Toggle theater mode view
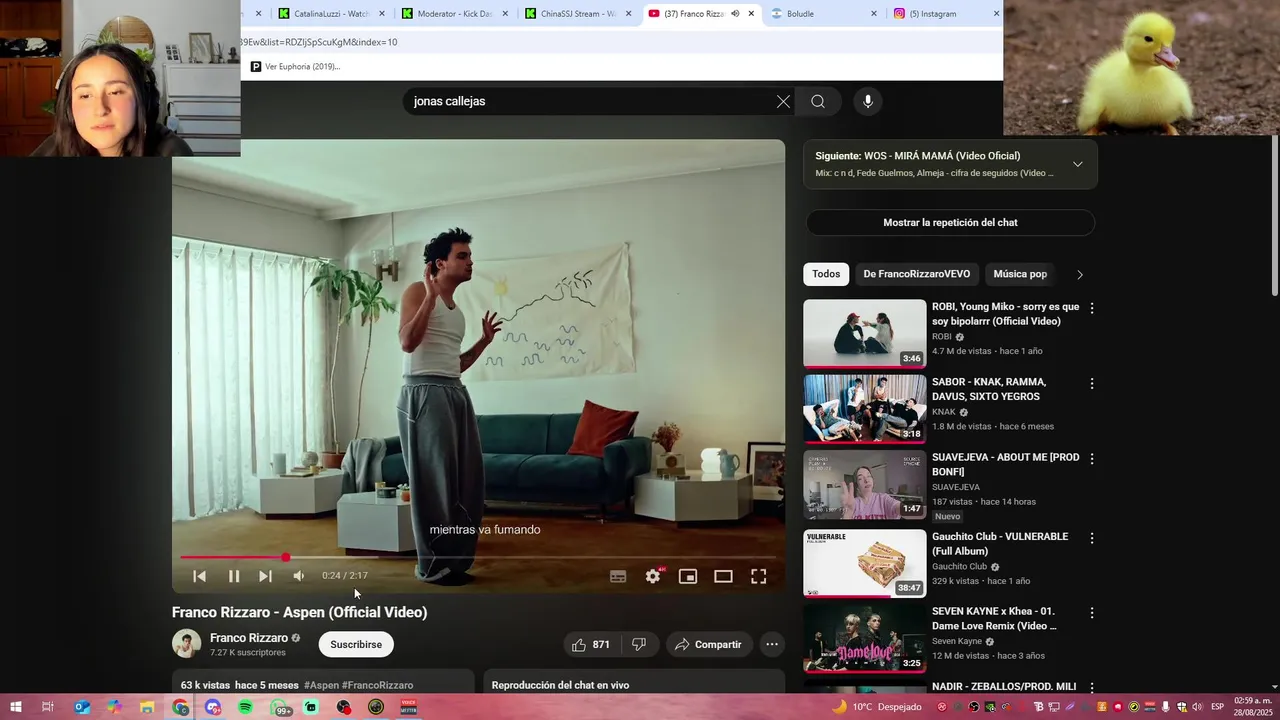This screenshot has height=720, width=1280. click(723, 576)
